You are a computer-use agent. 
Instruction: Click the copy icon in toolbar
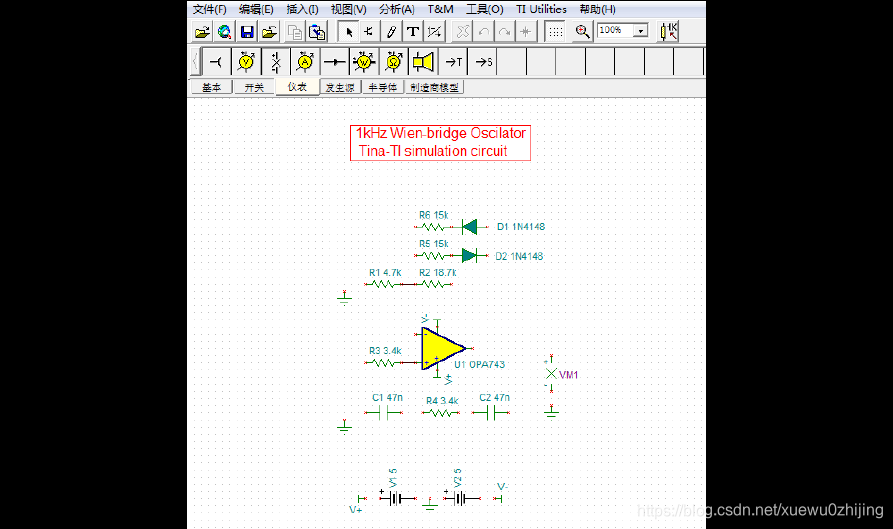click(x=294, y=32)
